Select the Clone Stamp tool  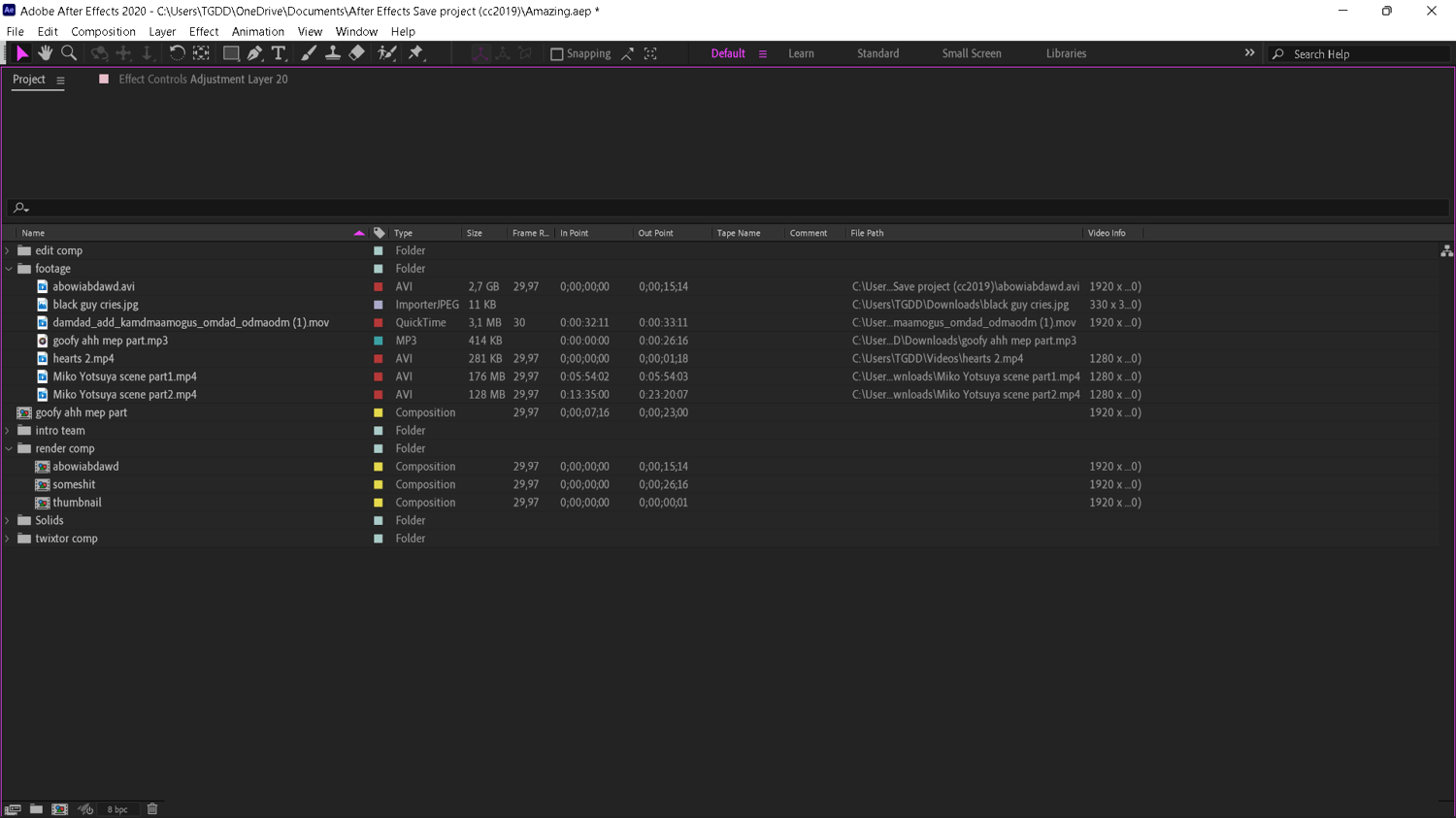(x=332, y=53)
